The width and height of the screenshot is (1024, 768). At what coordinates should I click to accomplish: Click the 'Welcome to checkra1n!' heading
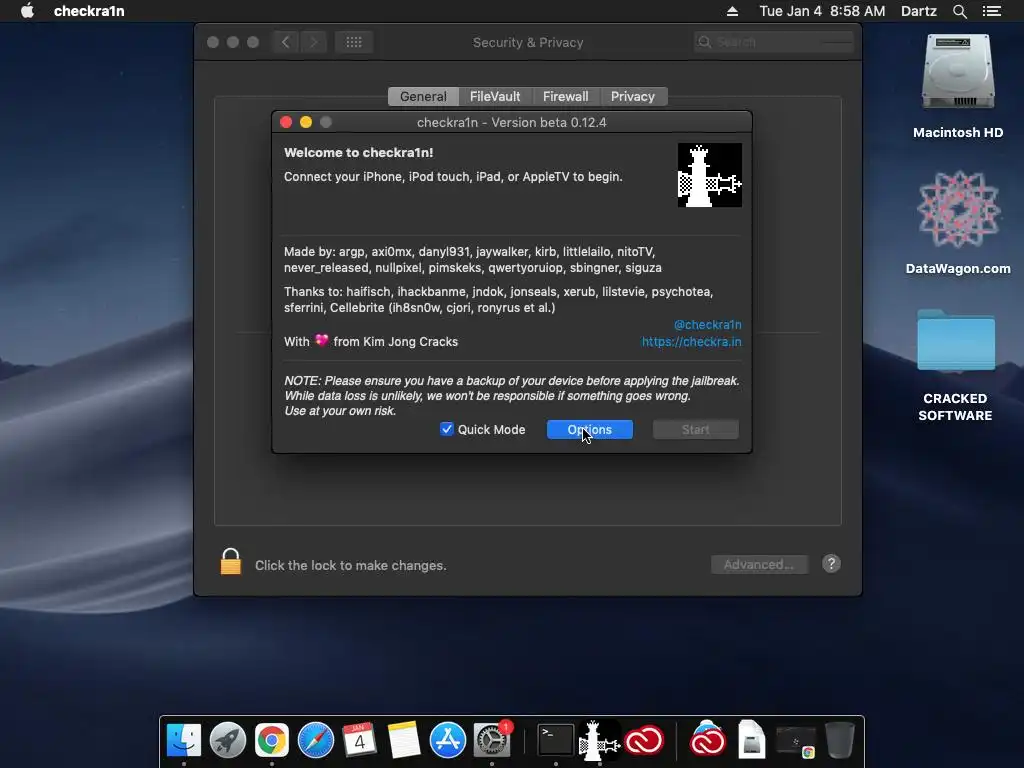click(359, 152)
